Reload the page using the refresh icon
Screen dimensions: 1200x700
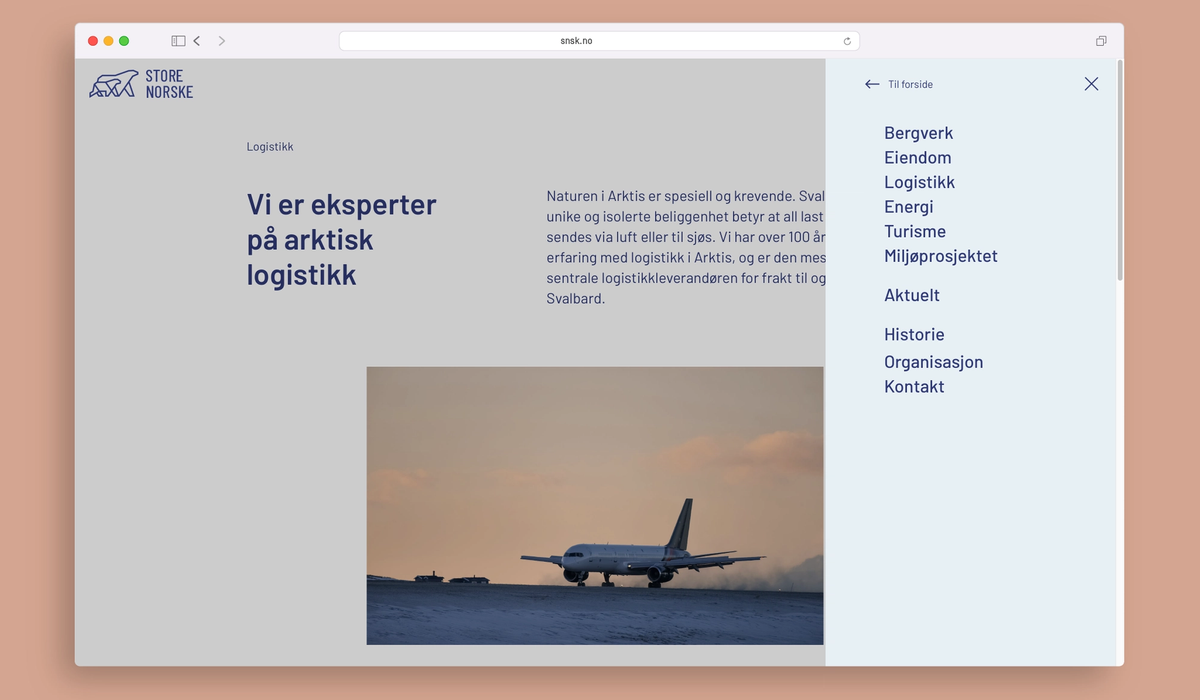847,40
